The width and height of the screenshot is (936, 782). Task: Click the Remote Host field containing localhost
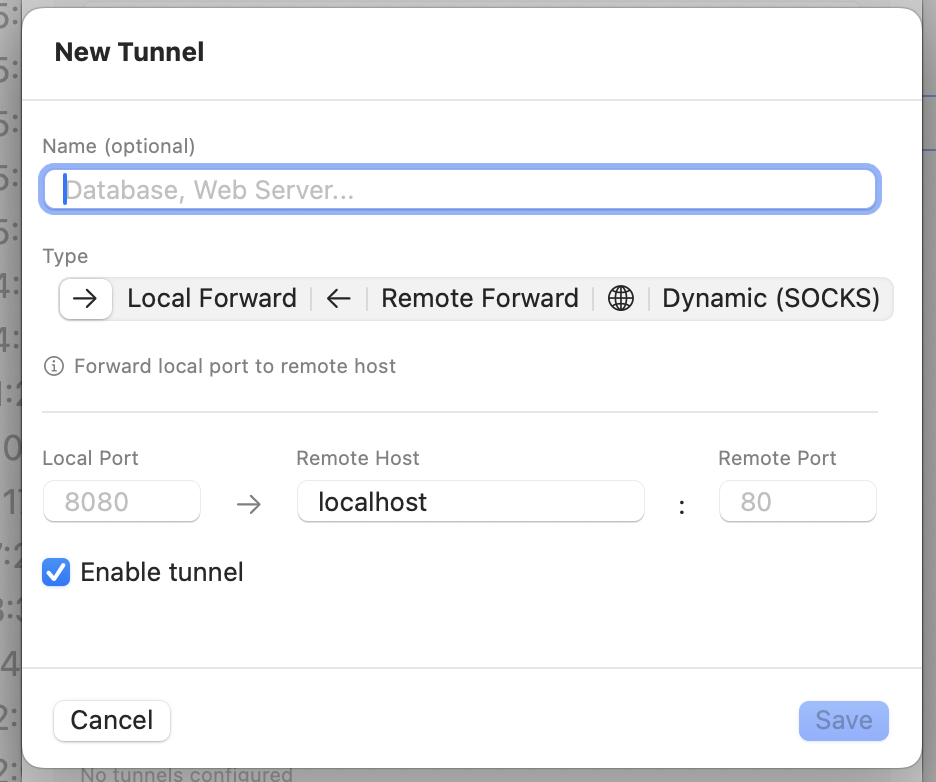click(x=470, y=501)
